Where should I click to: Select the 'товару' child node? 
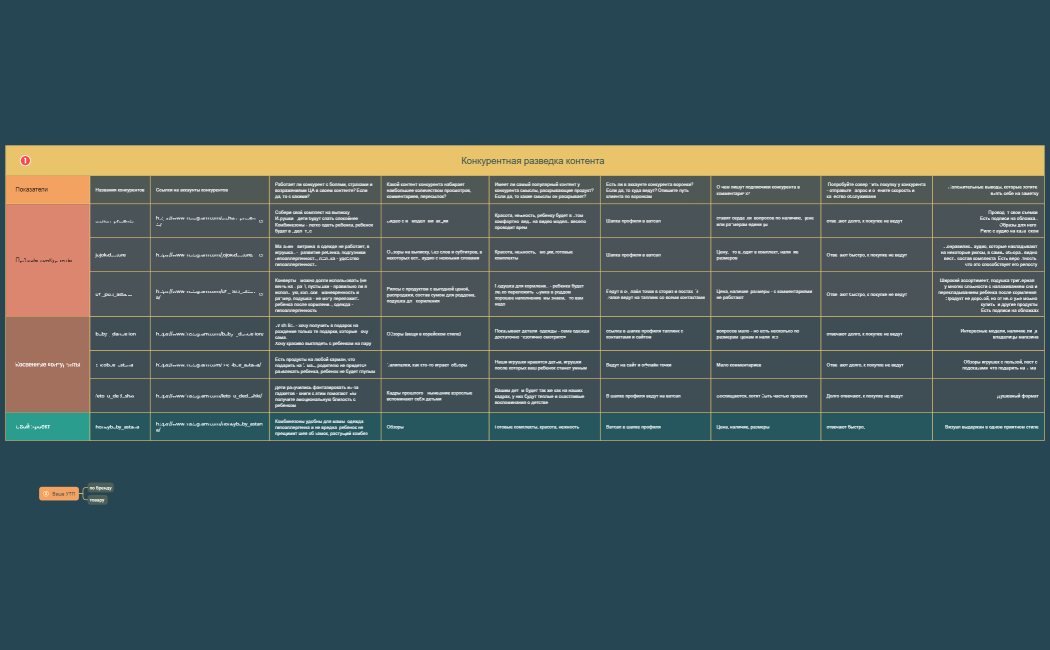[97, 500]
